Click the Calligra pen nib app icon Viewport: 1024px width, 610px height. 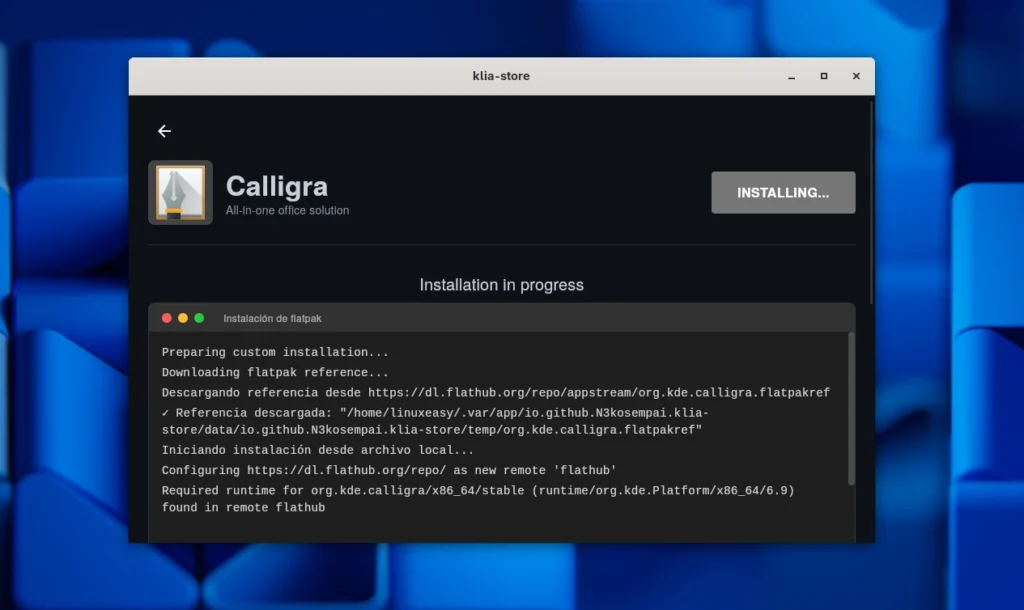(x=180, y=192)
